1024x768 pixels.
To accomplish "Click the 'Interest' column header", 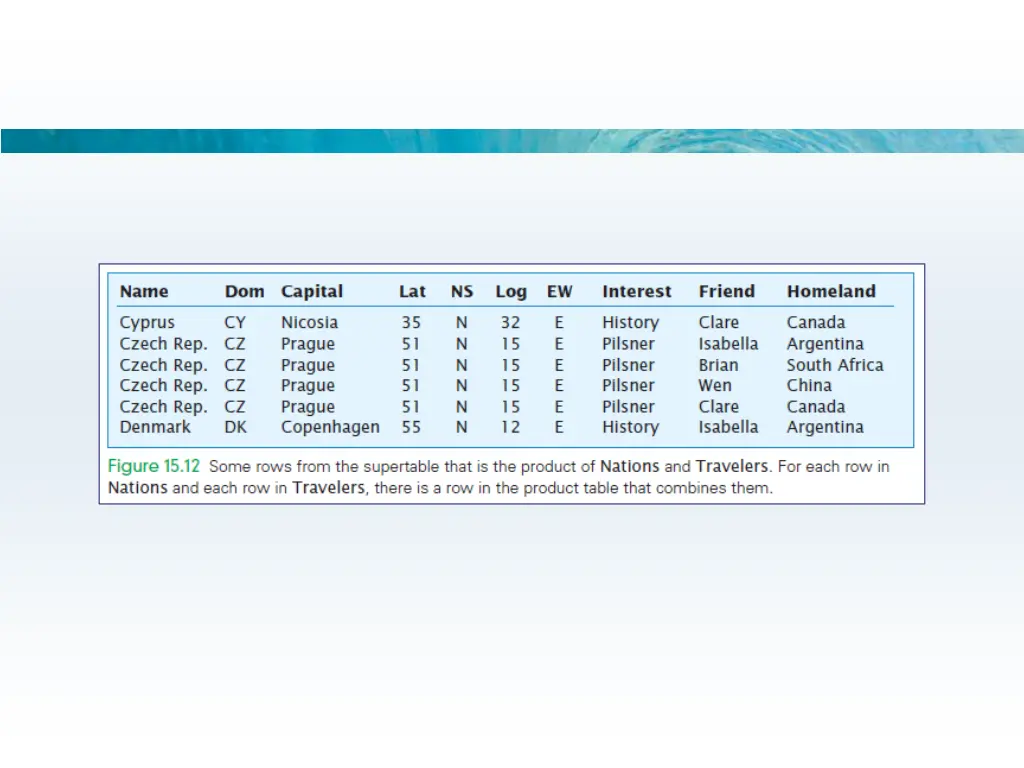I will pos(636,291).
